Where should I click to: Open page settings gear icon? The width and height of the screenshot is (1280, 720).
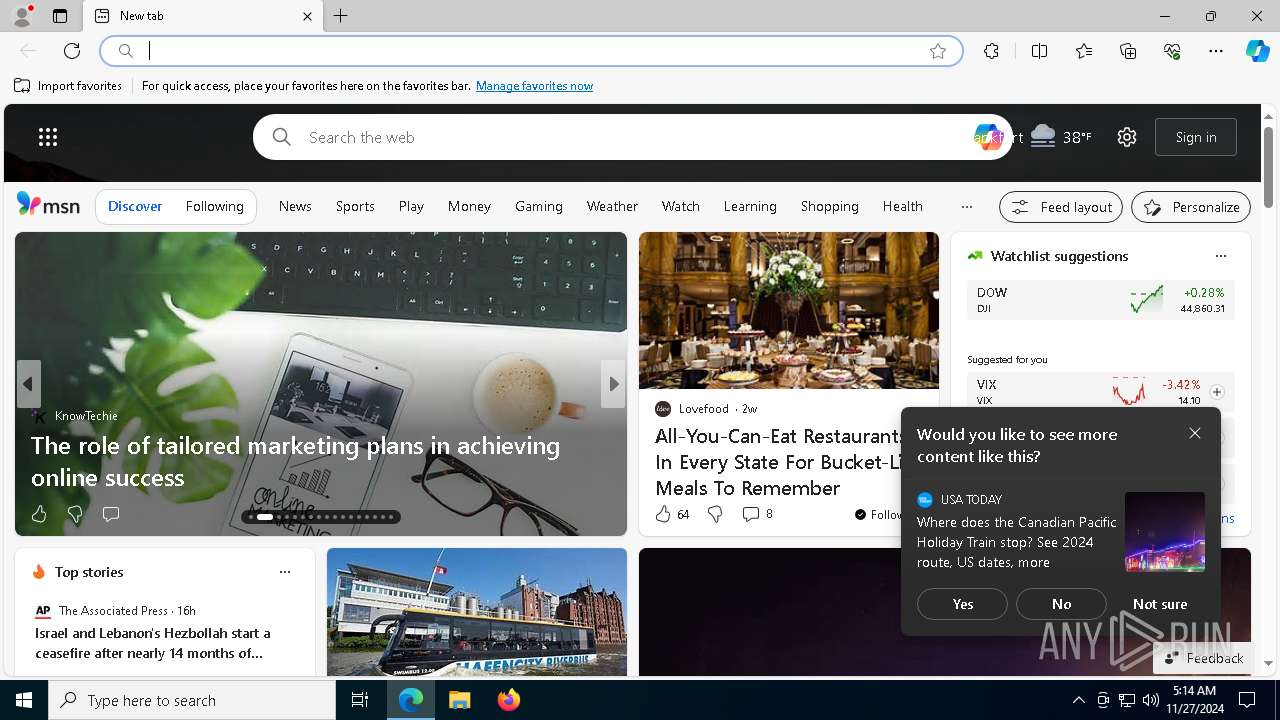1127,137
